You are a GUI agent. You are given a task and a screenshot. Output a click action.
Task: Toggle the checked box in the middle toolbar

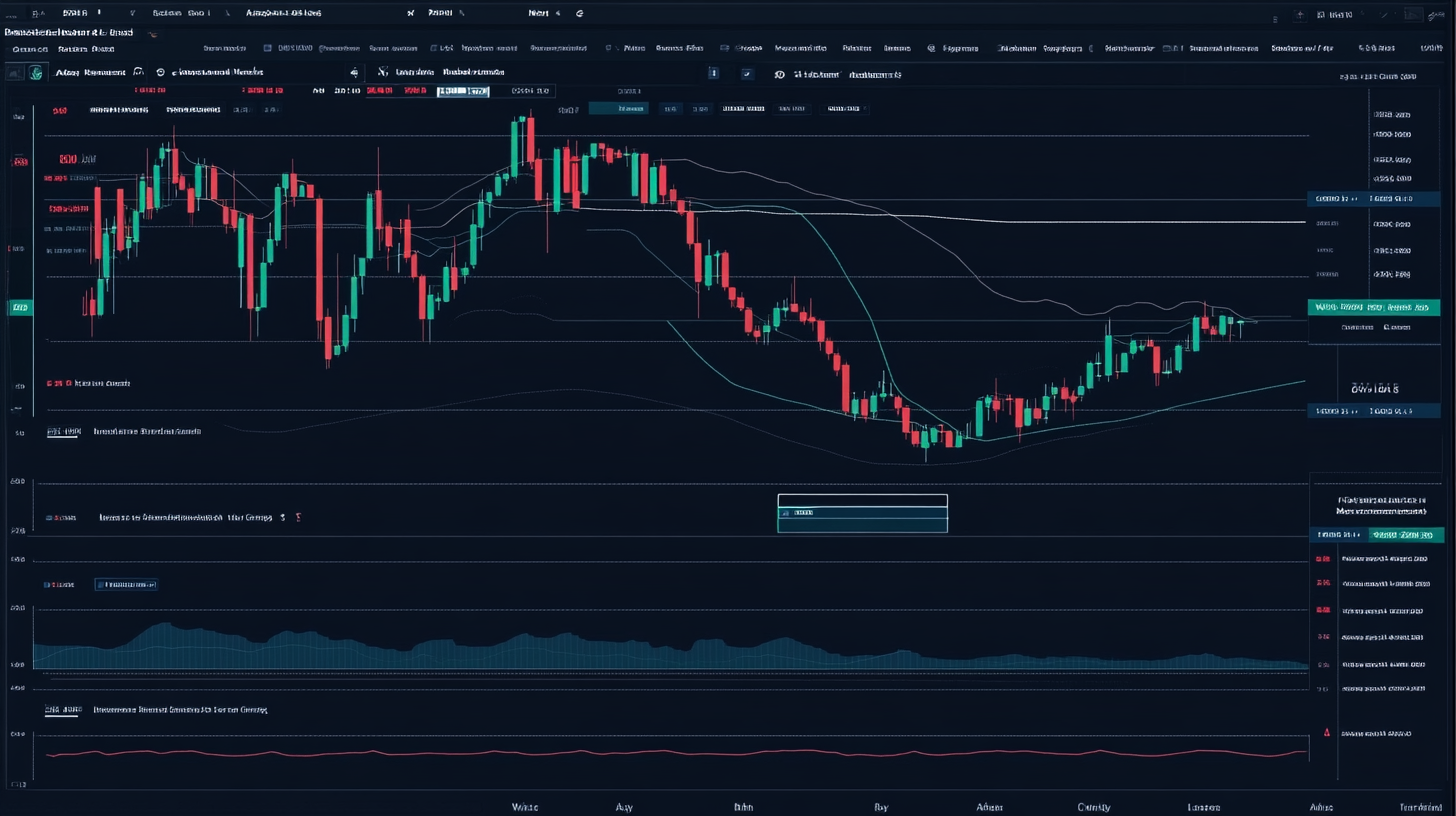(747, 73)
